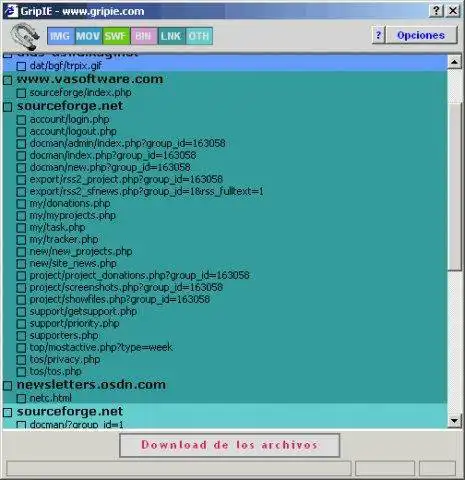Check docman/index.php?group_id=163058 checkbox
The height and width of the screenshot is (480, 465).
click(21, 156)
